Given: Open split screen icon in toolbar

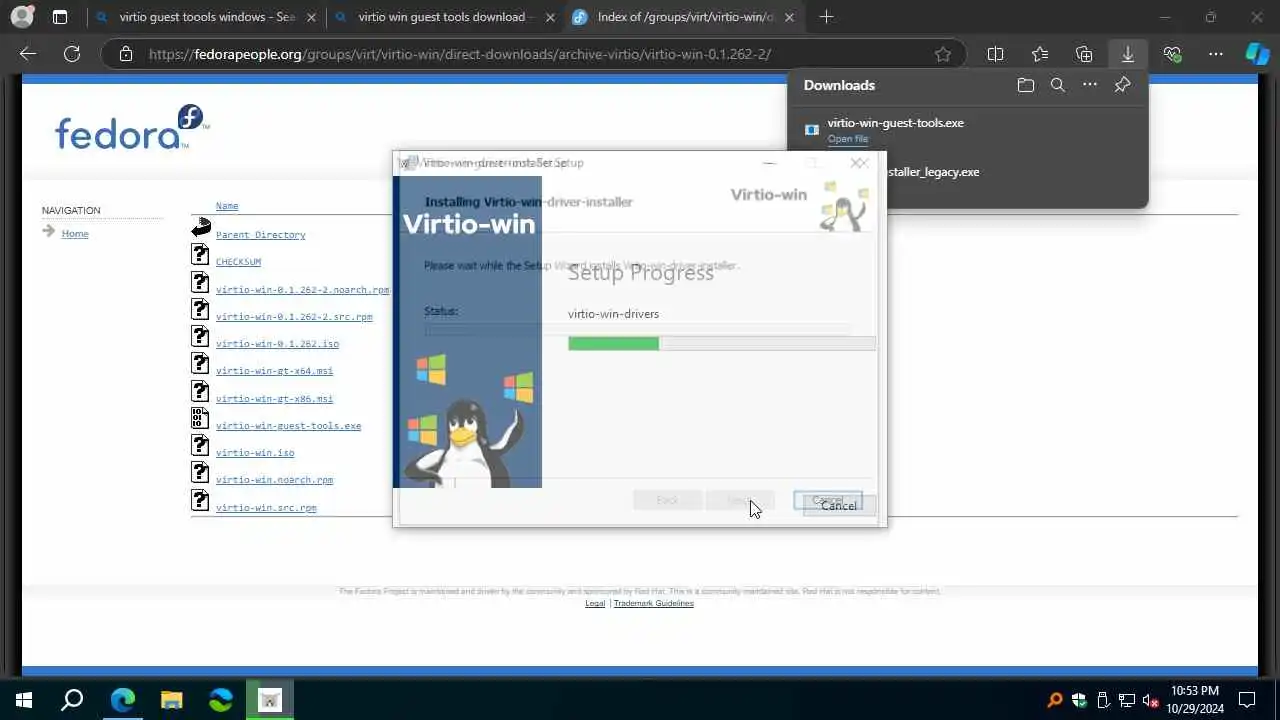Looking at the screenshot, I should pyautogui.click(x=996, y=54).
